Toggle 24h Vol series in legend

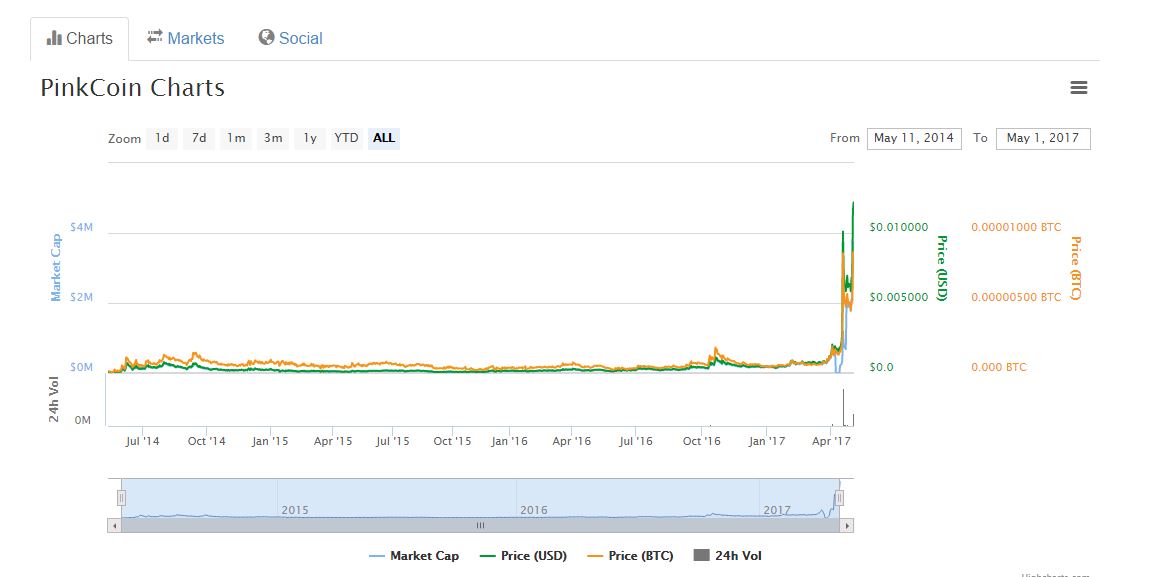(x=727, y=556)
